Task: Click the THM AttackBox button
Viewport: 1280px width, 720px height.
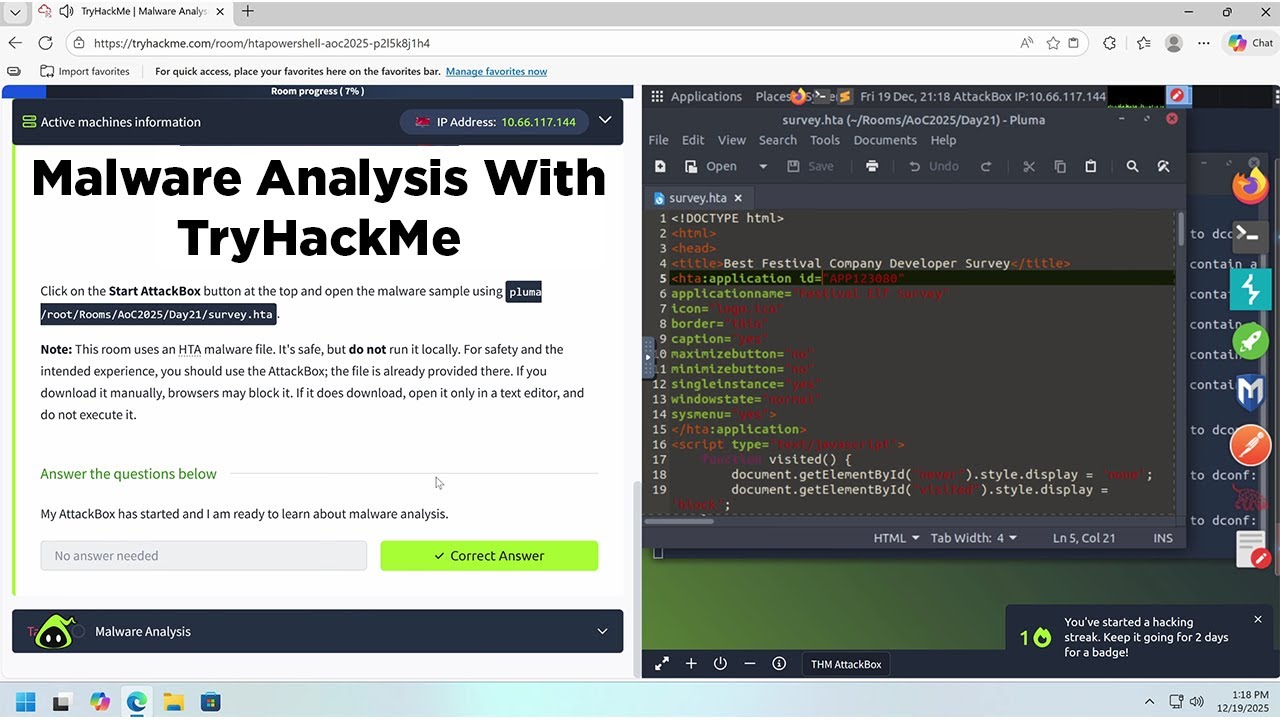Action: pos(846,664)
